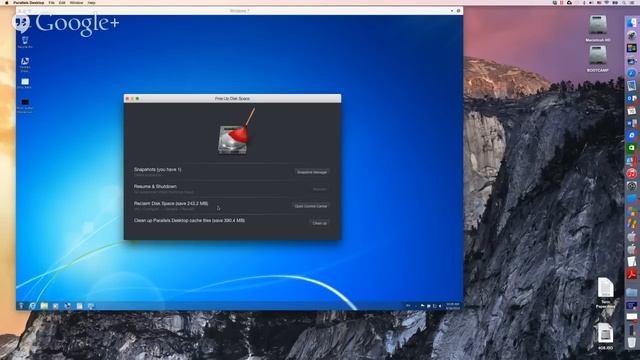Screen dimensions: 640x360
Task: Select Clean up Parallels Desktop cache files text
Action: [x=189, y=220]
